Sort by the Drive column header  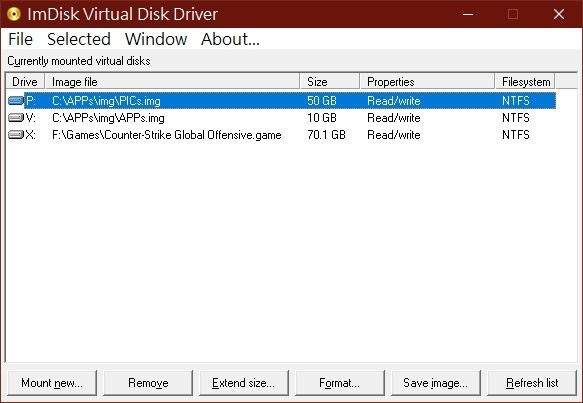coord(25,81)
